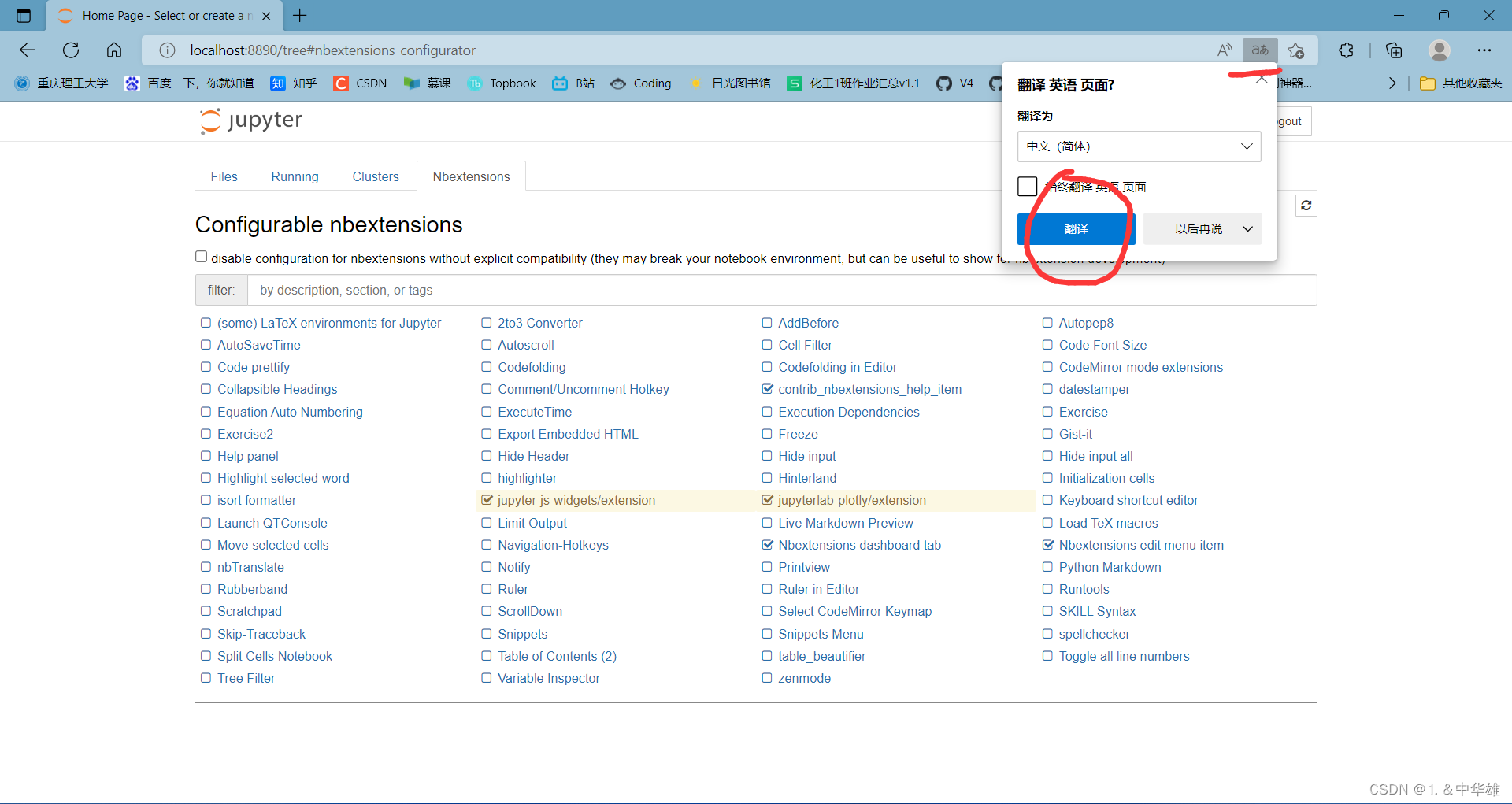Enable the Toggle all line numbers checkbox
Screen dimensions: 1512x804
pyautogui.click(x=1047, y=656)
